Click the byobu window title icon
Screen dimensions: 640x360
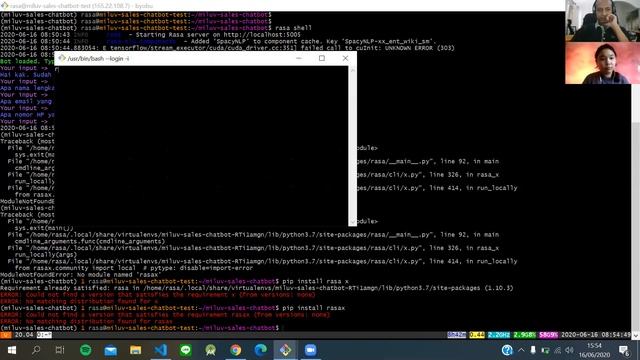tap(4, 5)
